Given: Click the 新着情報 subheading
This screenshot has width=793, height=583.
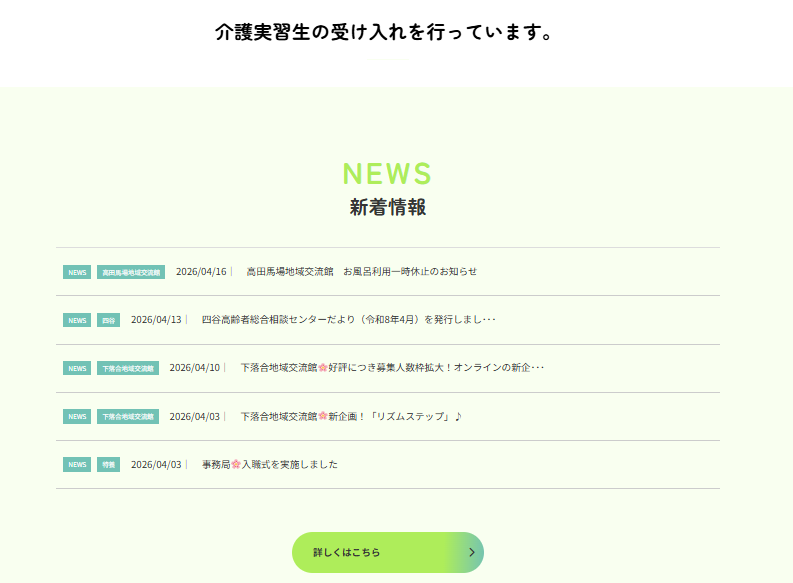Looking at the screenshot, I should coord(387,208).
